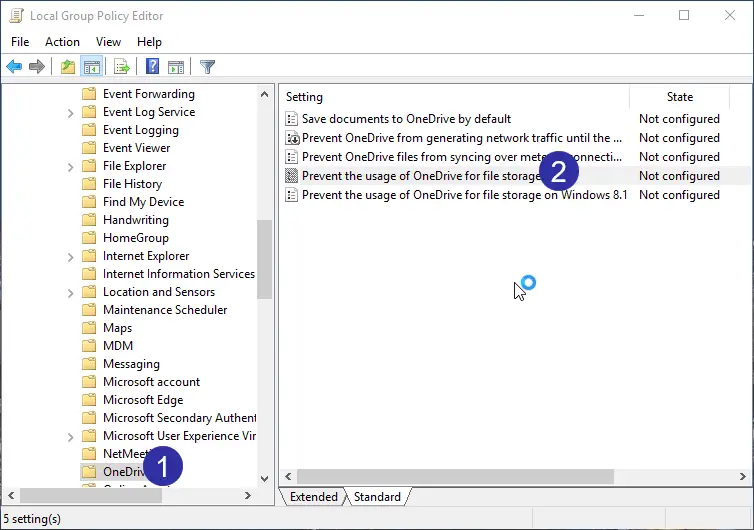Click the Filter funnel toolbar icon
Image resolution: width=754 pixels, height=530 pixels.
click(x=207, y=66)
